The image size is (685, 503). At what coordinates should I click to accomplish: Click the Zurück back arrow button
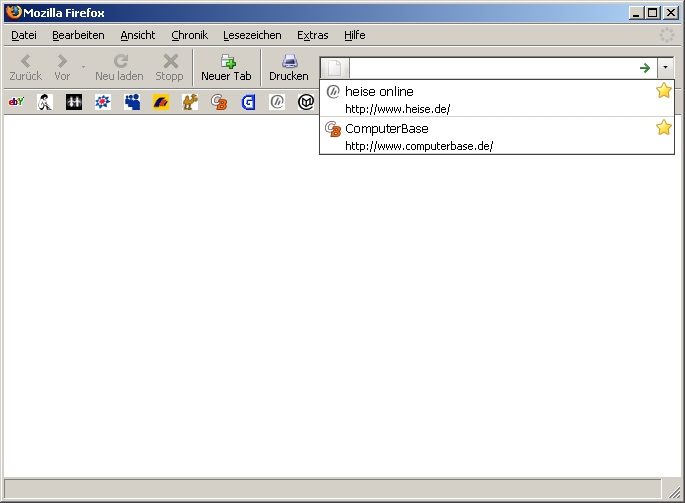pyautogui.click(x=25, y=67)
